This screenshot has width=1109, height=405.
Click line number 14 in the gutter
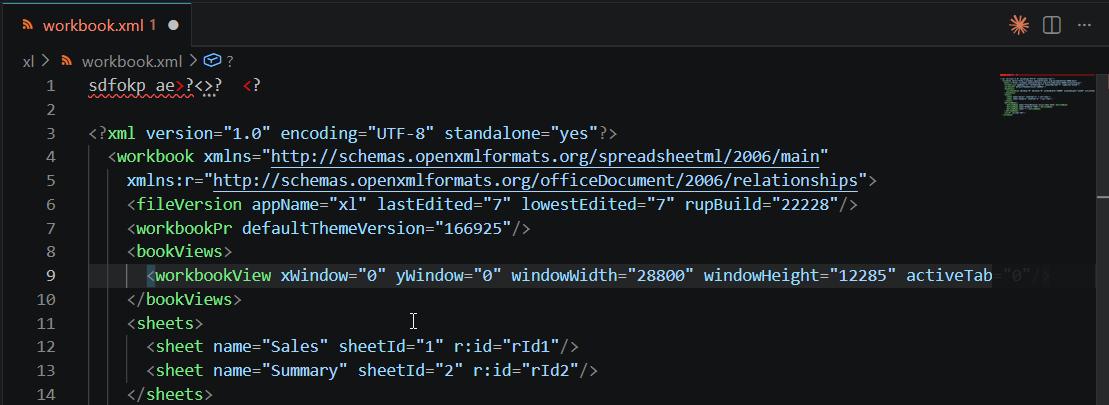pyautogui.click(x=45, y=394)
